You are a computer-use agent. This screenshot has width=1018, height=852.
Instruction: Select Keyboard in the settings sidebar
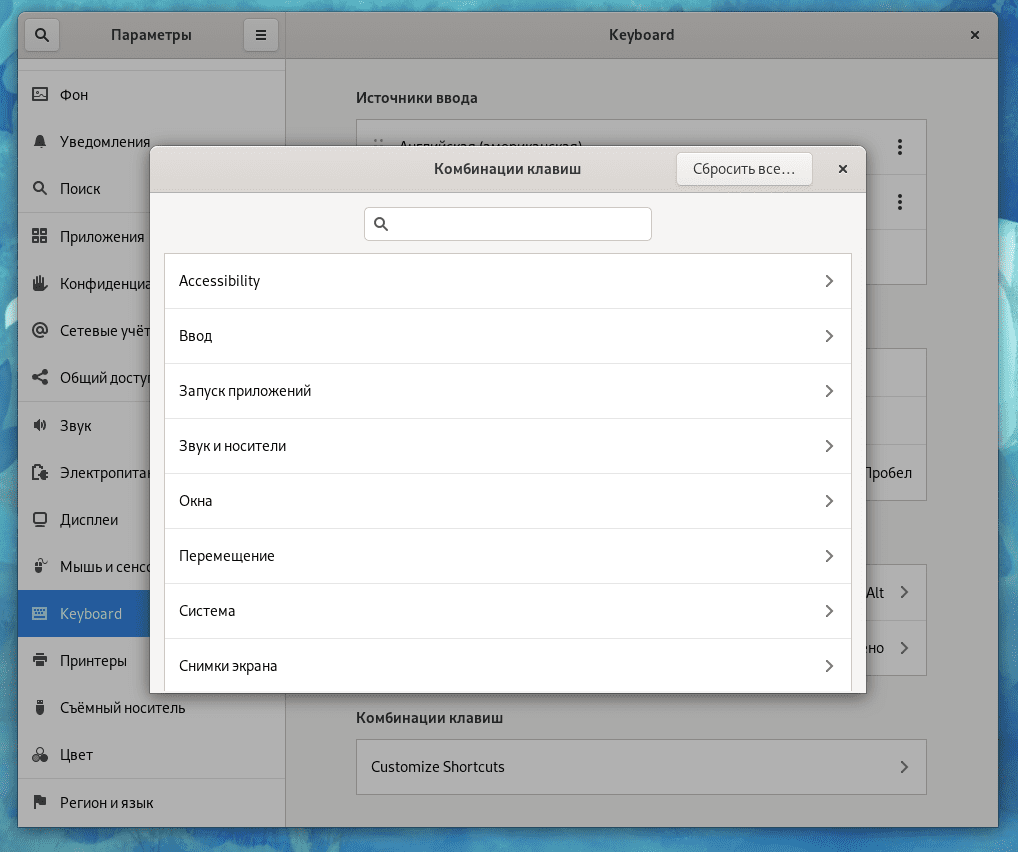click(90, 614)
